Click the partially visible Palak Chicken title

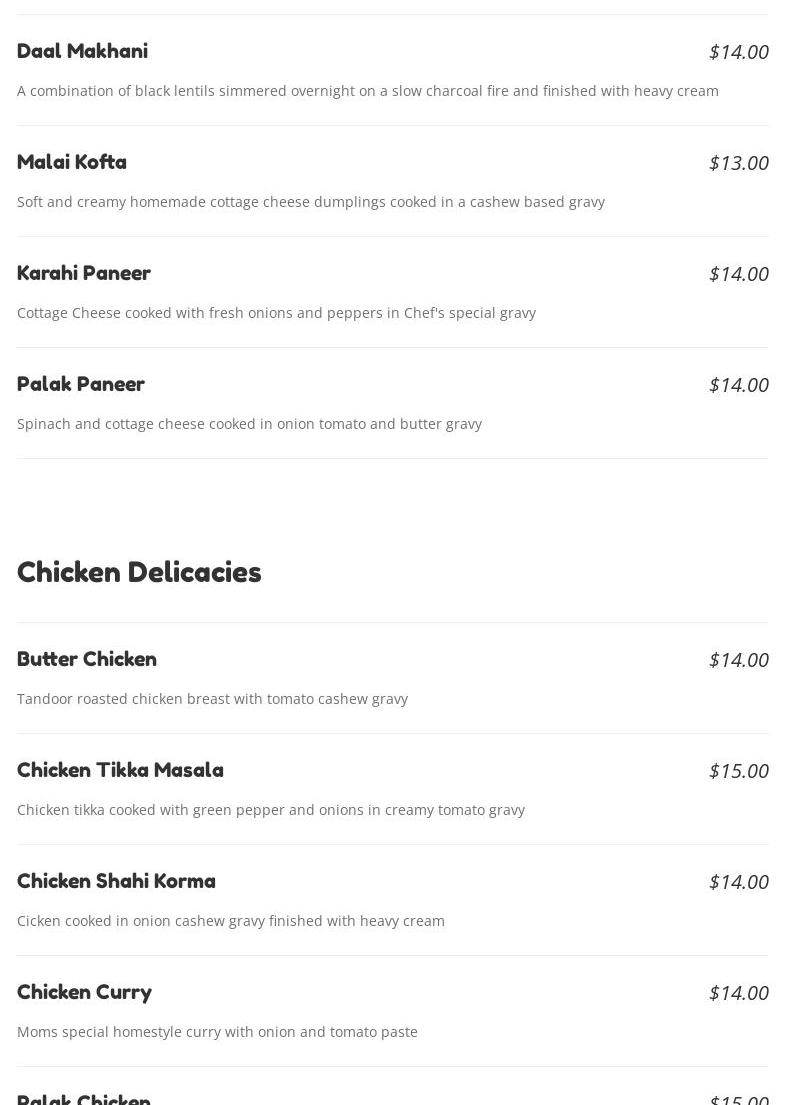[84, 1099]
